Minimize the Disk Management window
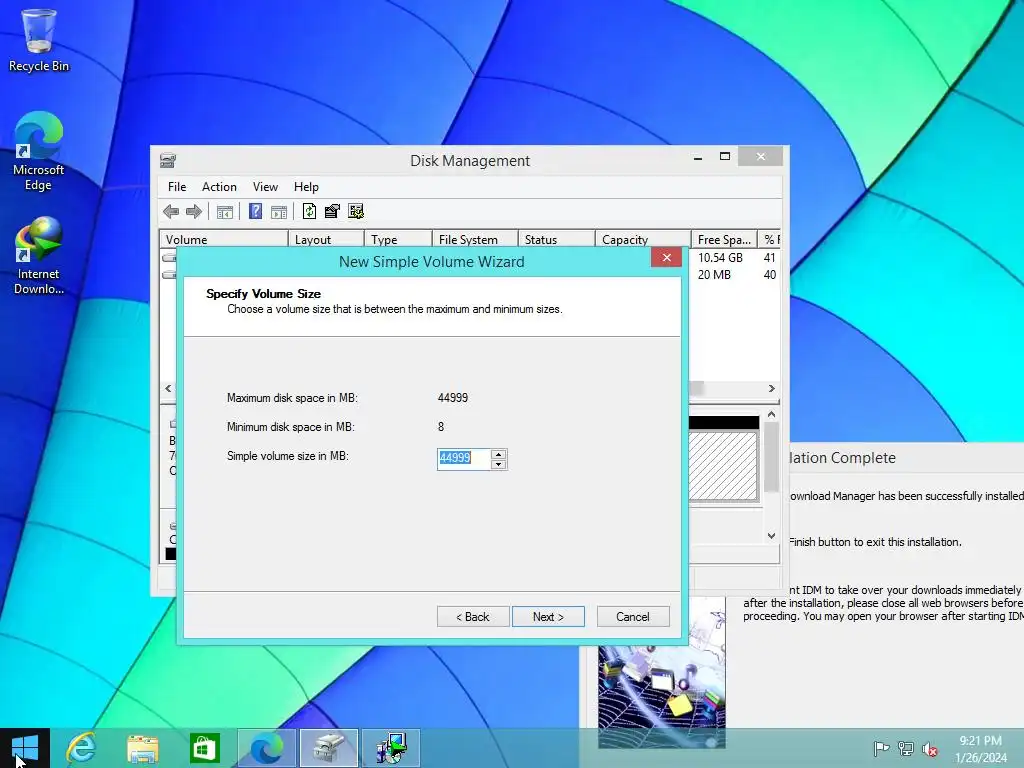 point(698,156)
